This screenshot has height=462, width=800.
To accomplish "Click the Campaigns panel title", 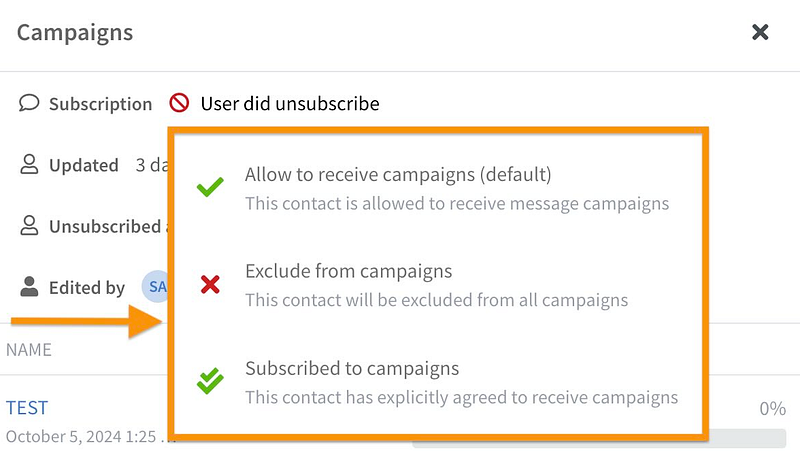I will tap(75, 32).
